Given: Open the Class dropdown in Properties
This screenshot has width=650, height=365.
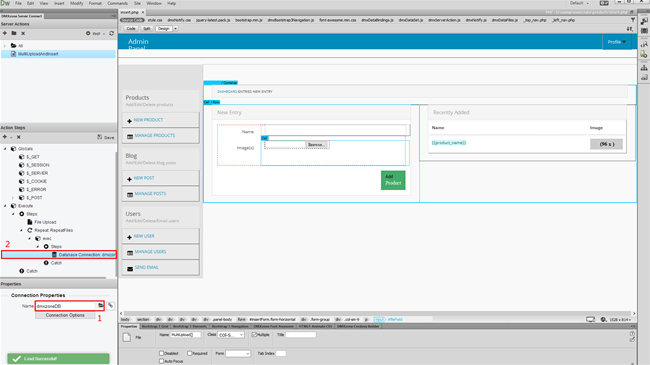Looking at the screenshot, I should pos(231,335).
